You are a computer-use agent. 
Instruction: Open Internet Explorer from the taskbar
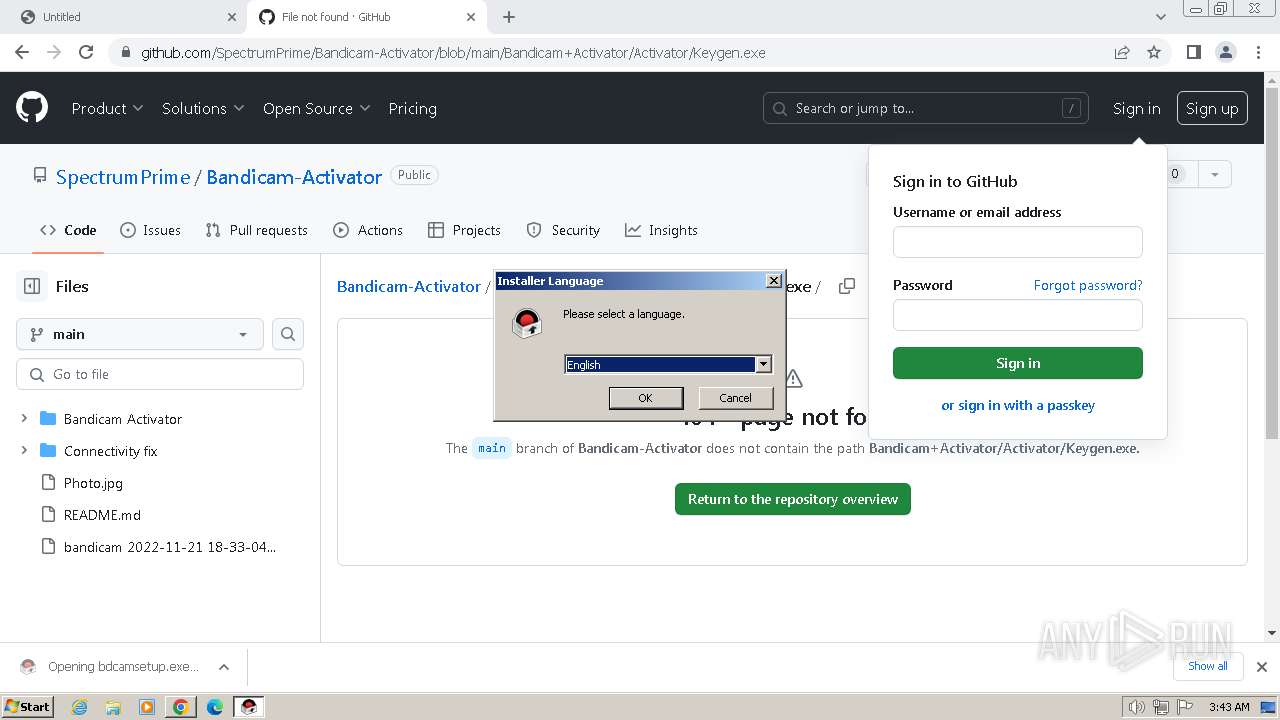tap(79, 707)
